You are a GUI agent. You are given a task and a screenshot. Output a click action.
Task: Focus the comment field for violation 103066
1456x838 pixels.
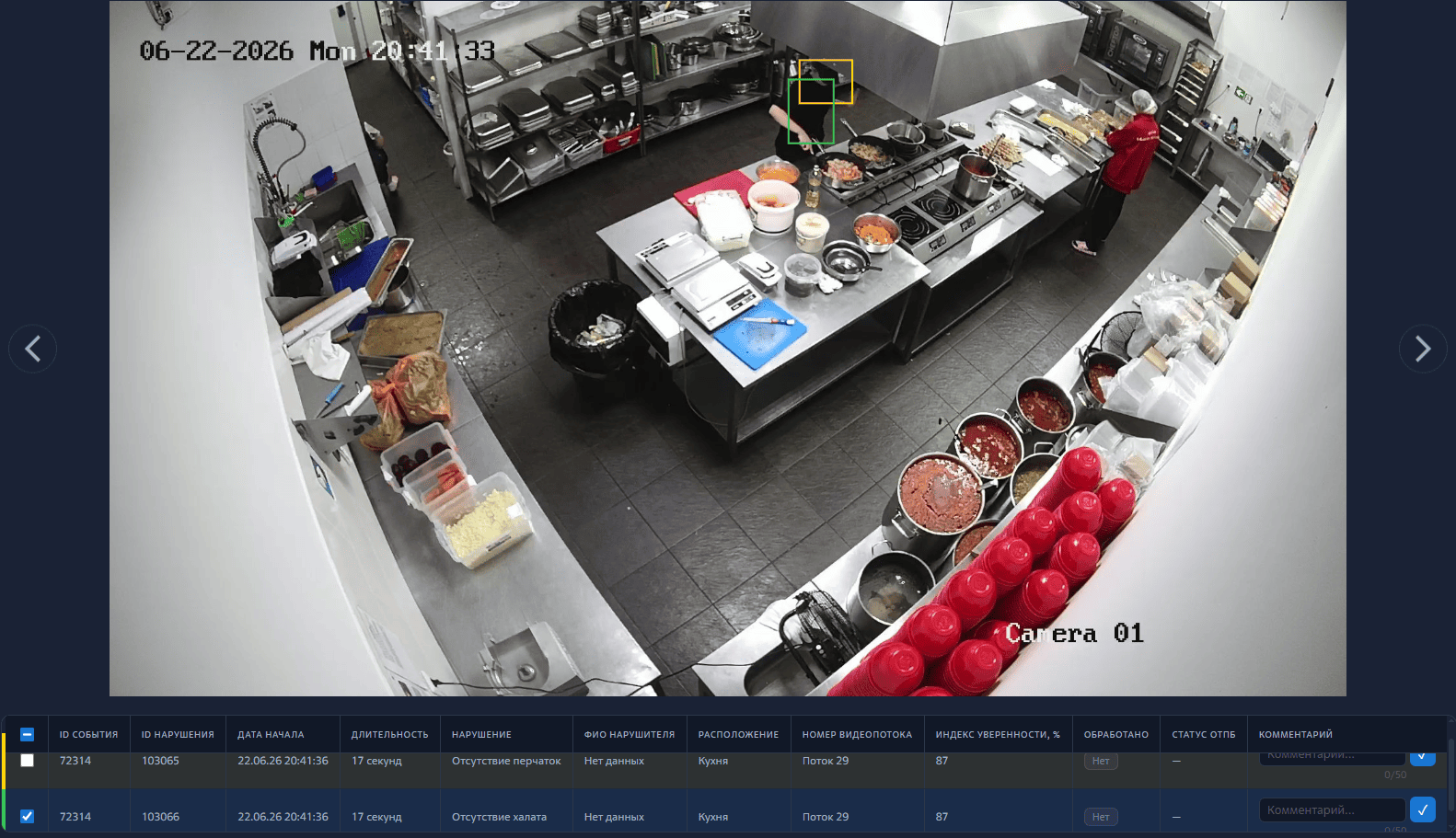(1332, 809)
